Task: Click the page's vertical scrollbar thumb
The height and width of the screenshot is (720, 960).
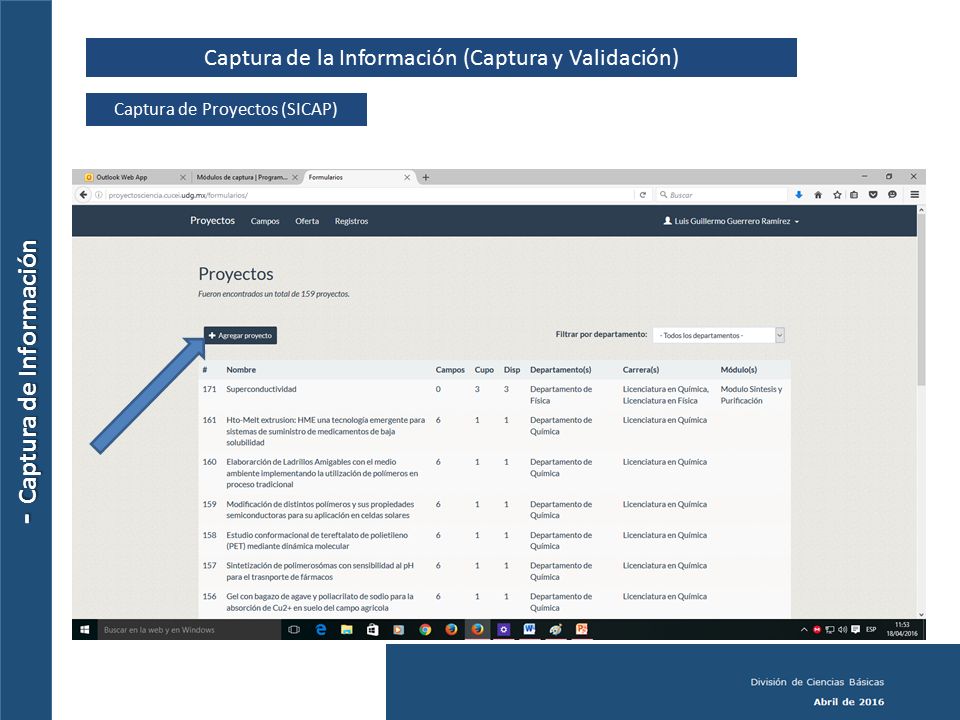Action: tap(921, 300)
